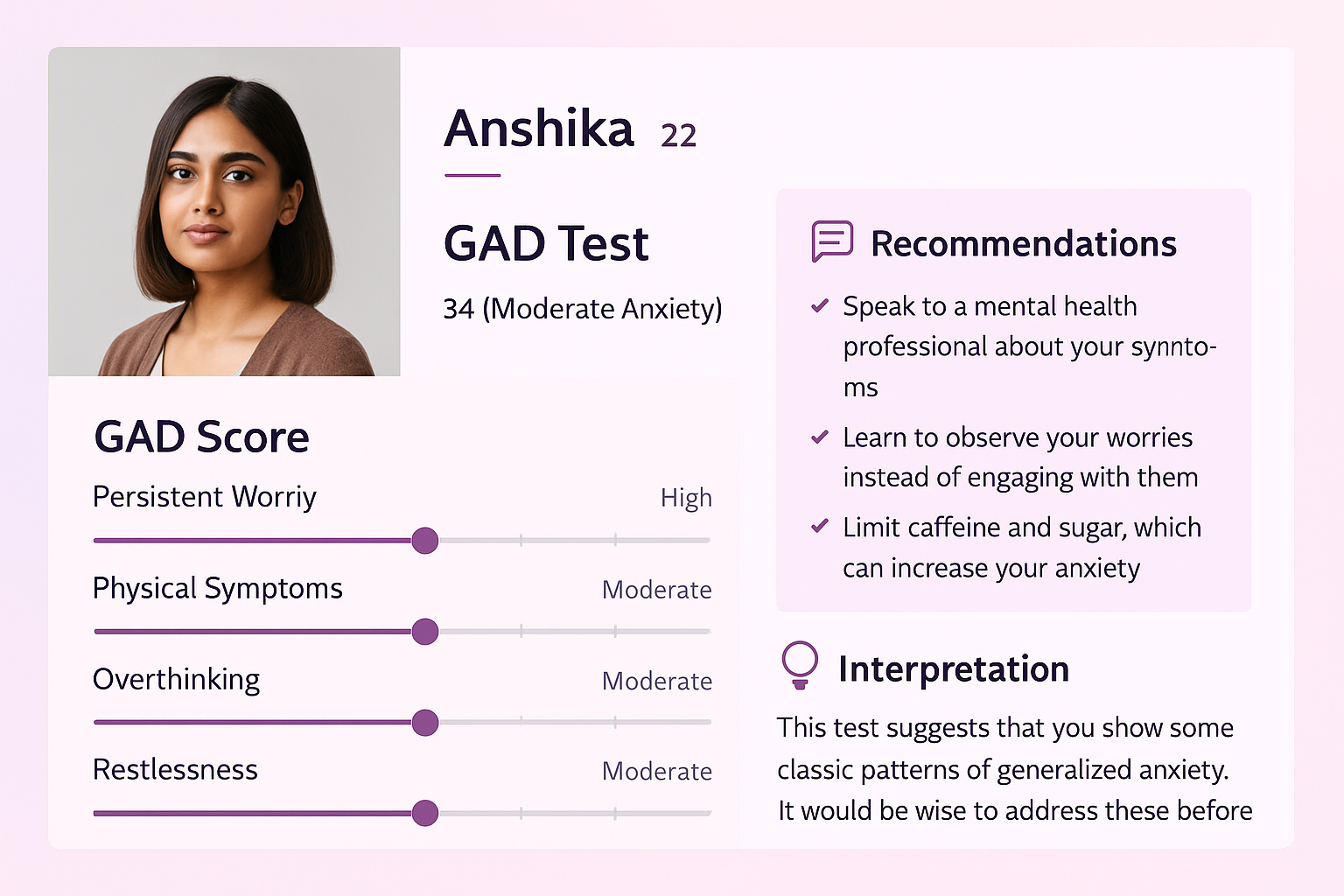Click the Anshika name heading

pos(539,129)
